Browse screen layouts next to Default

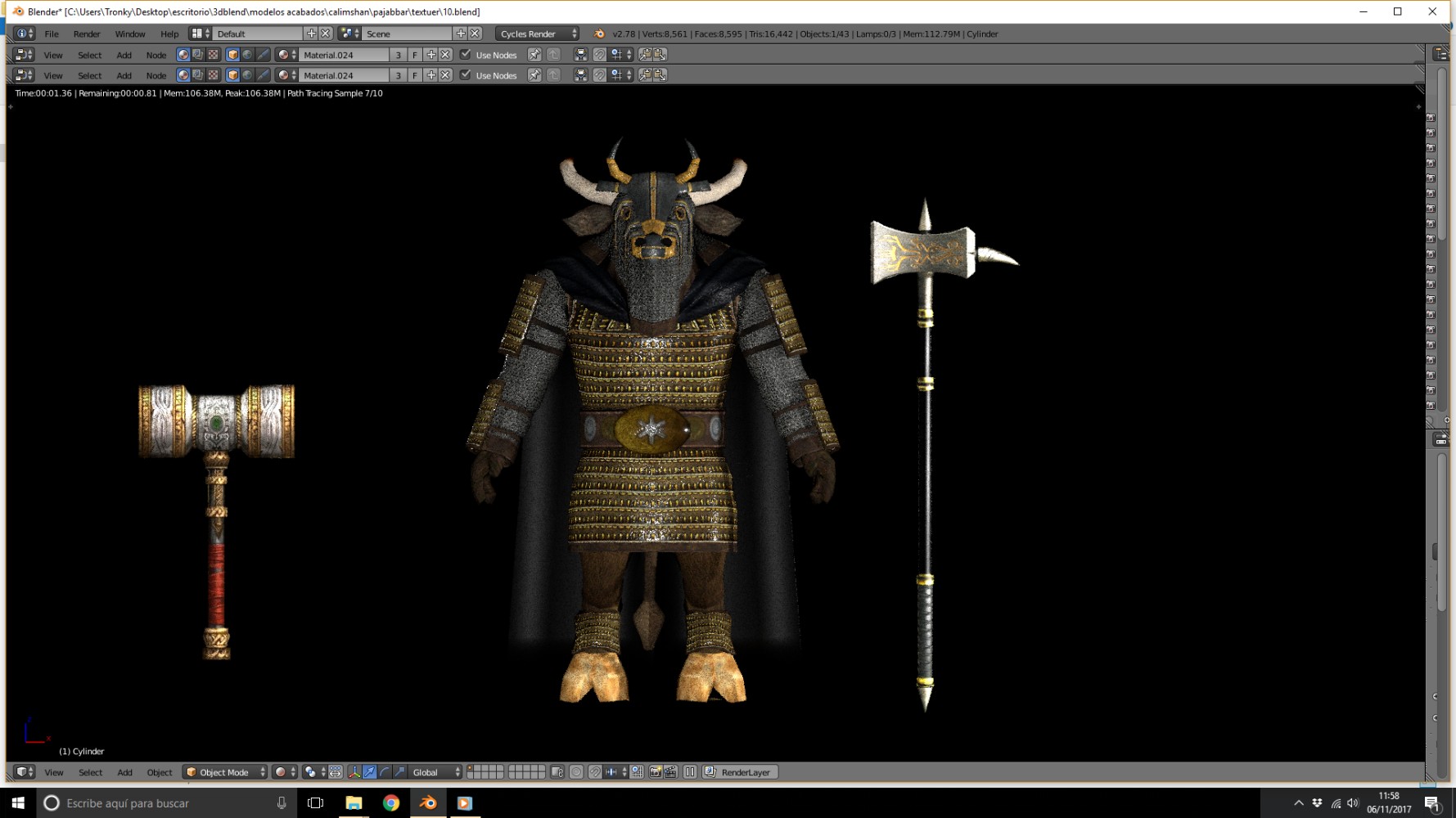[201, 34]
